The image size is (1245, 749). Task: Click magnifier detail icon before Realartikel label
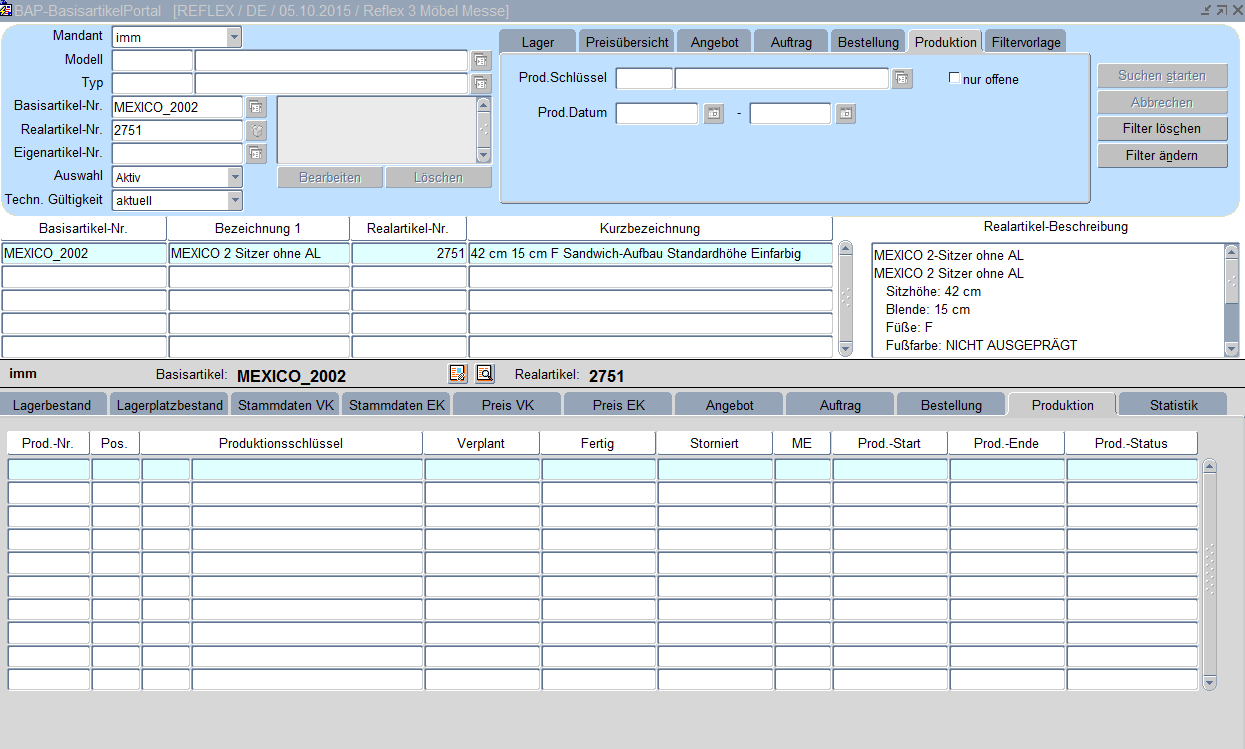(x=484, y=374)
